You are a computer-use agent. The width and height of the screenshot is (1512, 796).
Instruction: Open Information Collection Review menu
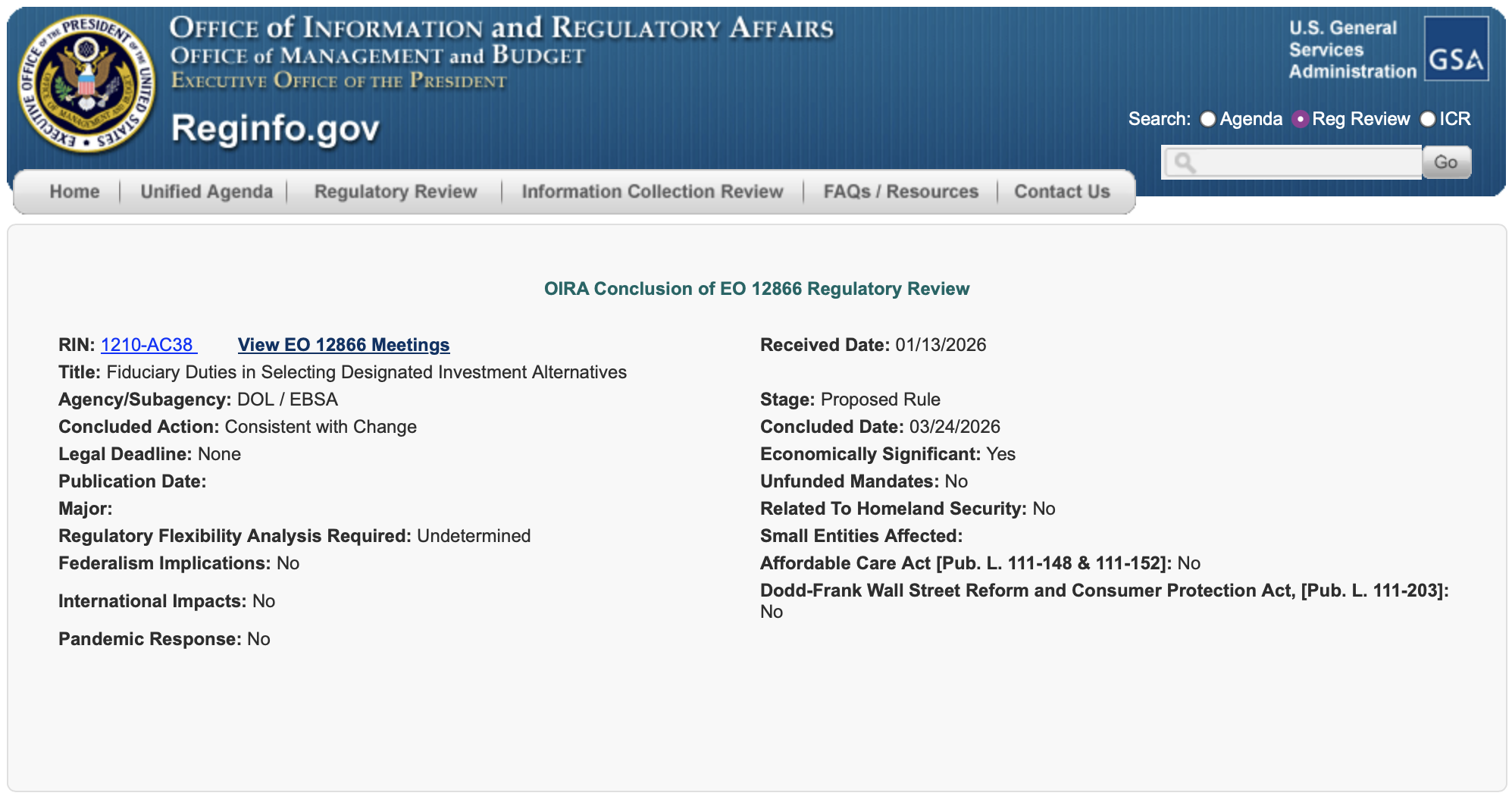tap(652, 192)
